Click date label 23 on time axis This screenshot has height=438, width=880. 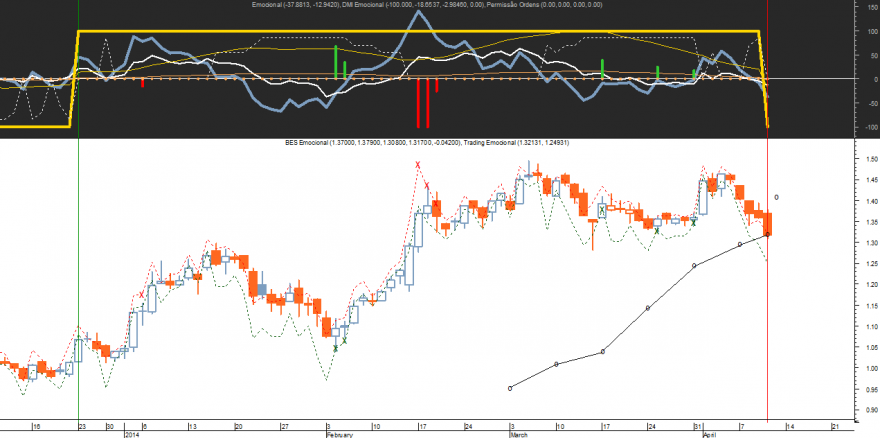[82, 426]
